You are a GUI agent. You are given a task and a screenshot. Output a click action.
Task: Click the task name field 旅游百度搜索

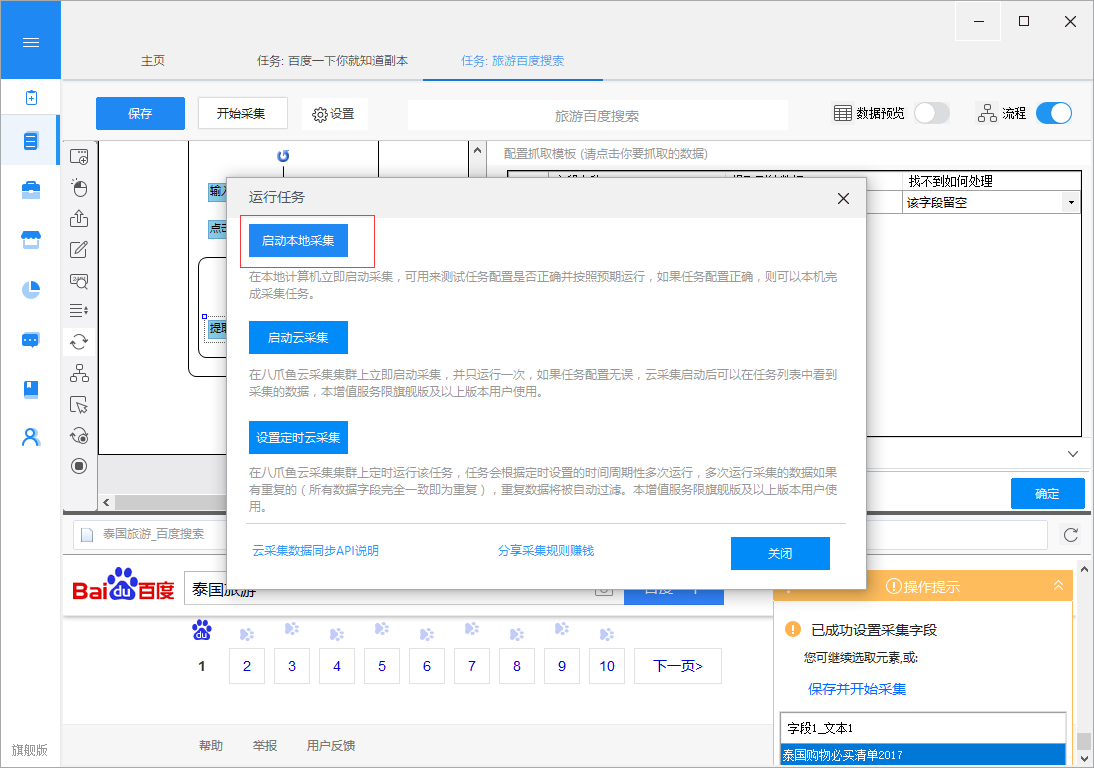tap(597, 116)
